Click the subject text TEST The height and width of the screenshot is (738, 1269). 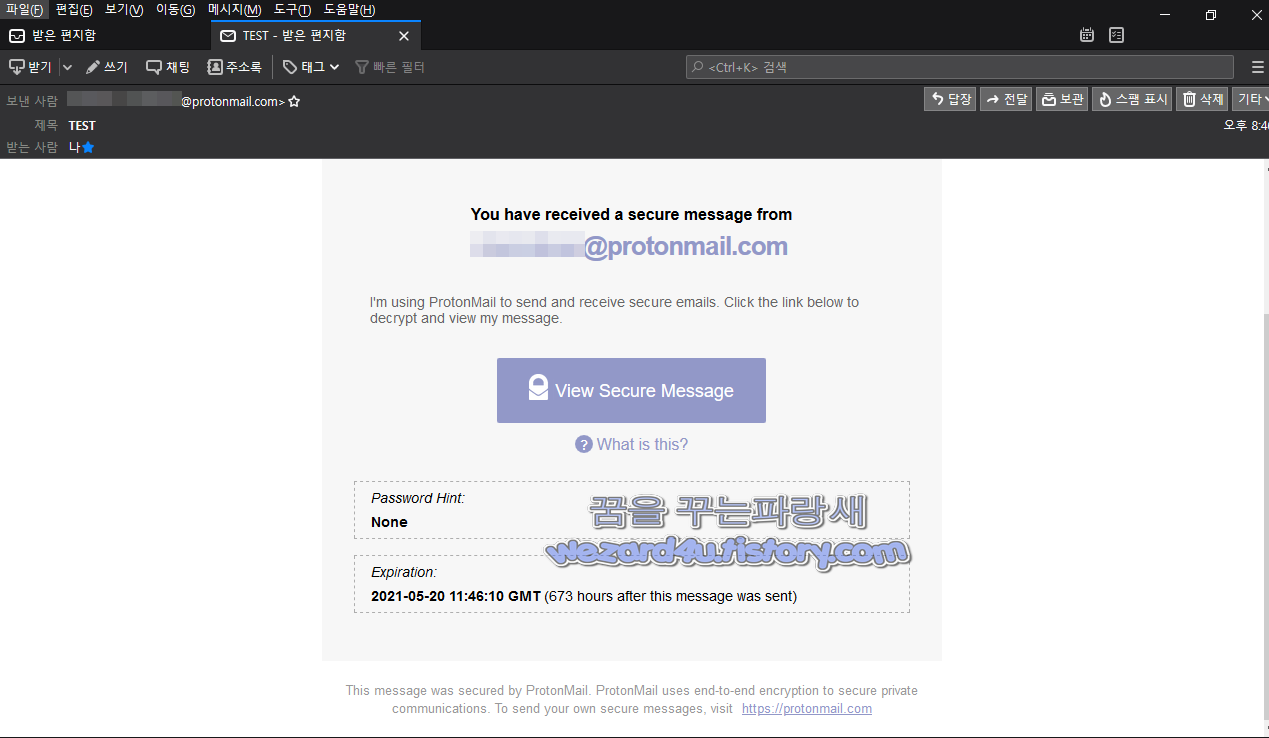tap(82, 125)
